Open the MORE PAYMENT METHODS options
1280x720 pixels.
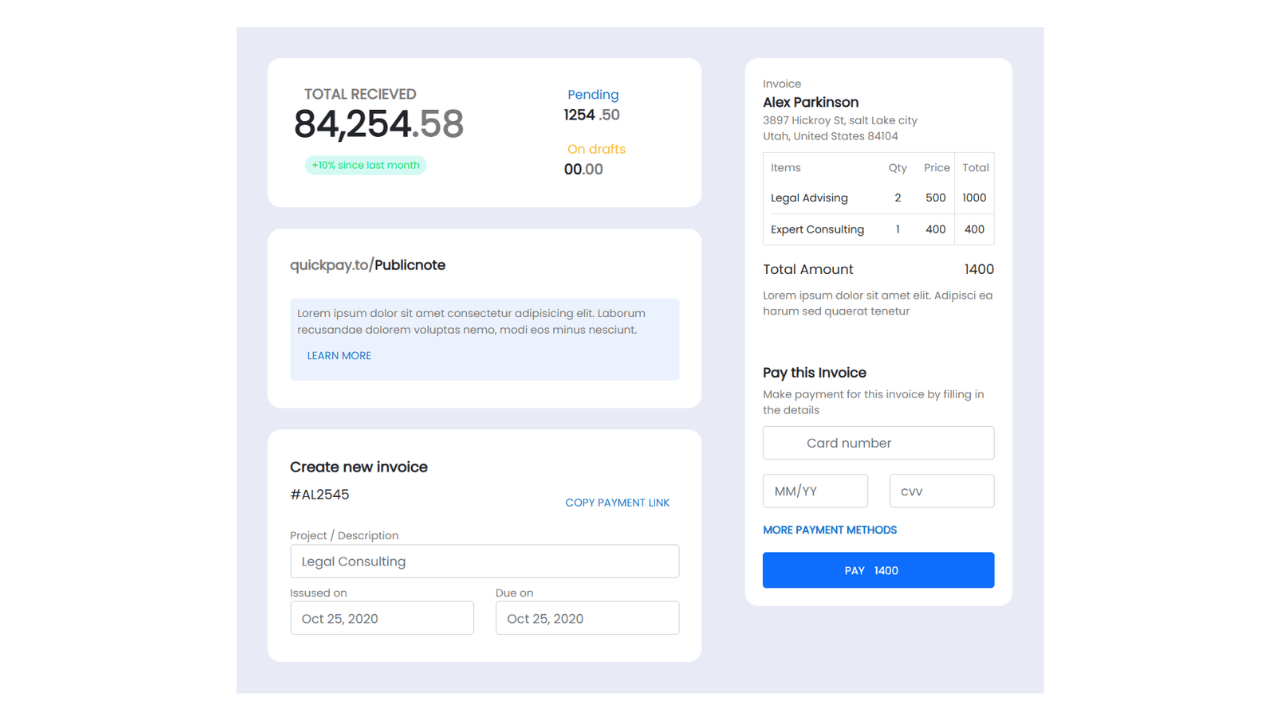coord(829,529)
